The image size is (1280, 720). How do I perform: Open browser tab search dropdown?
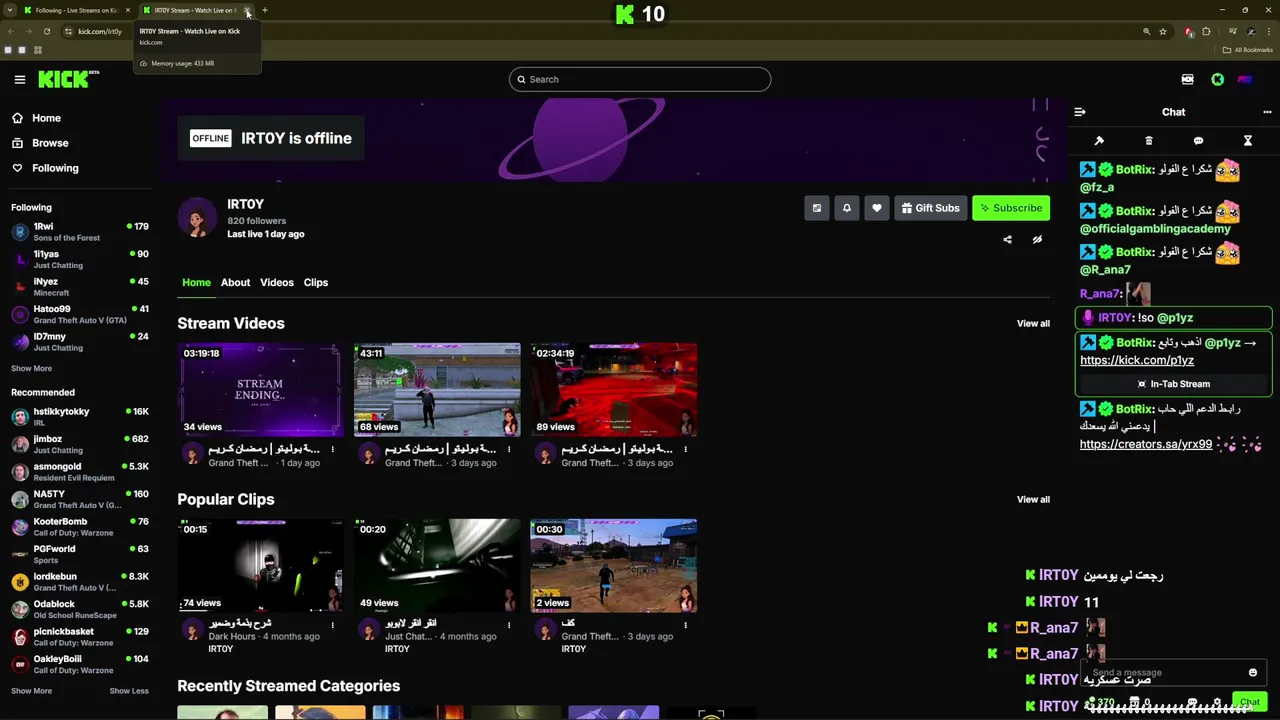pos(9,10)
